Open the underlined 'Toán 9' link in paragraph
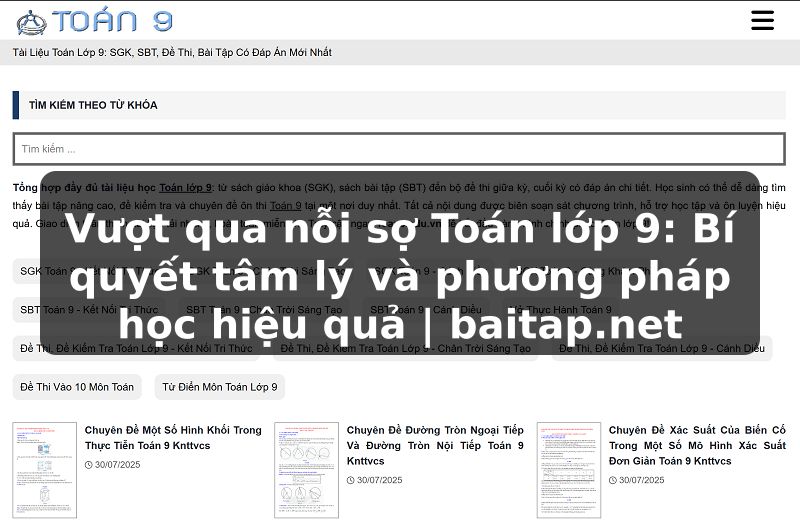The image size is (800, 526). coord(285,206)
